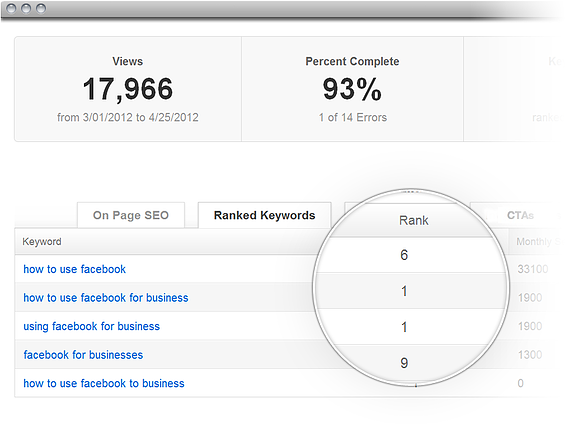
Task: Click the second window control button
Action: click(x=26, y=8)
